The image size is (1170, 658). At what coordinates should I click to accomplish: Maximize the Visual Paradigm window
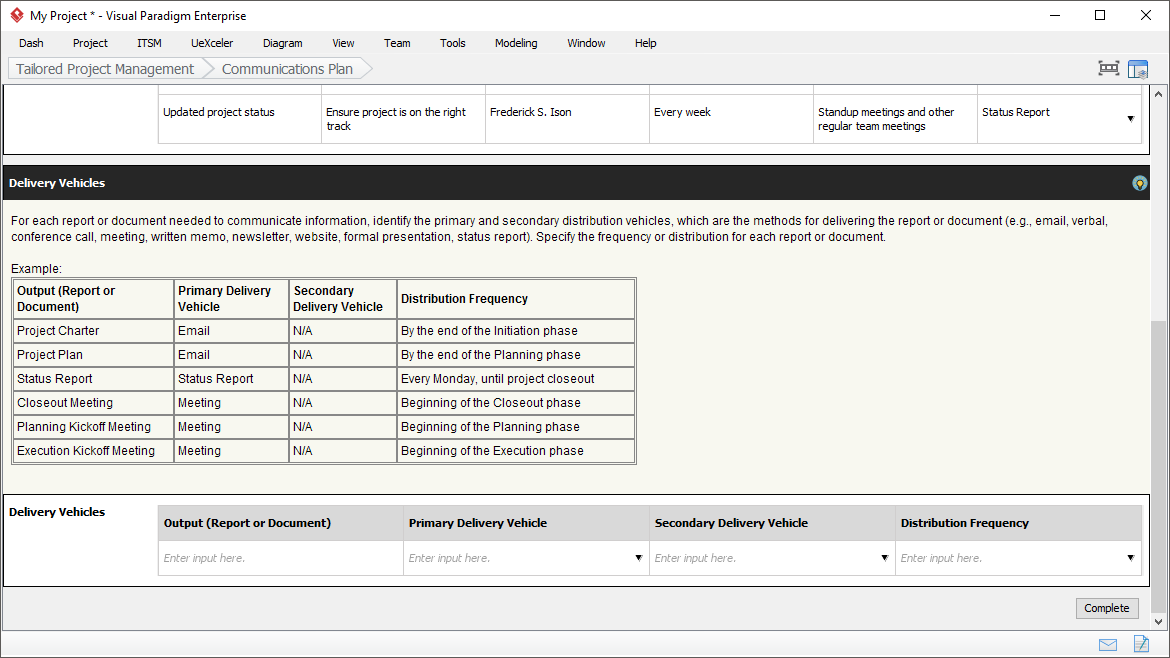tap(1100, 15)
